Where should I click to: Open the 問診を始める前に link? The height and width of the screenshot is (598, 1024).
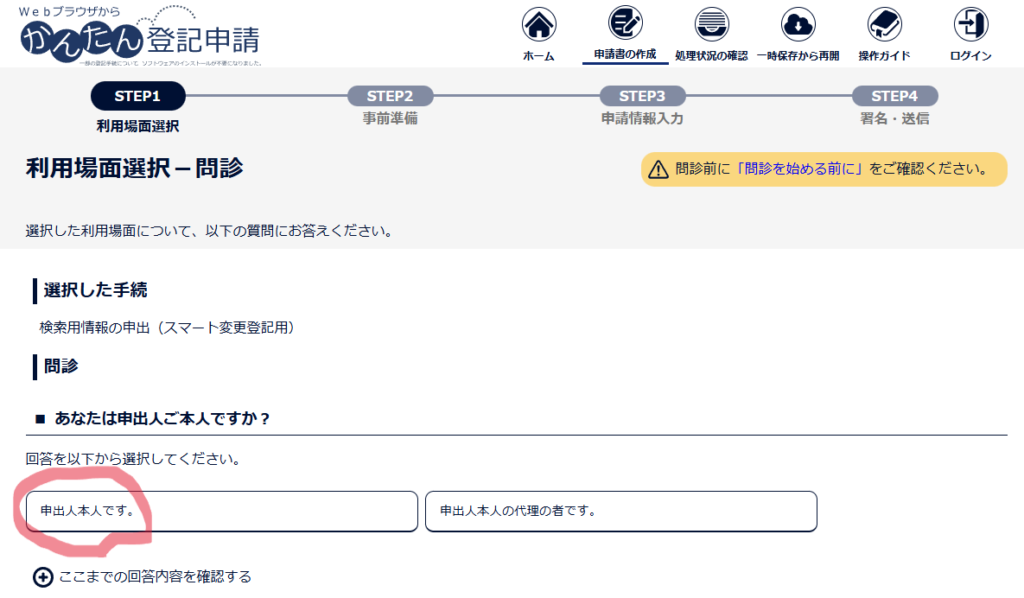(x=800, y=169)
